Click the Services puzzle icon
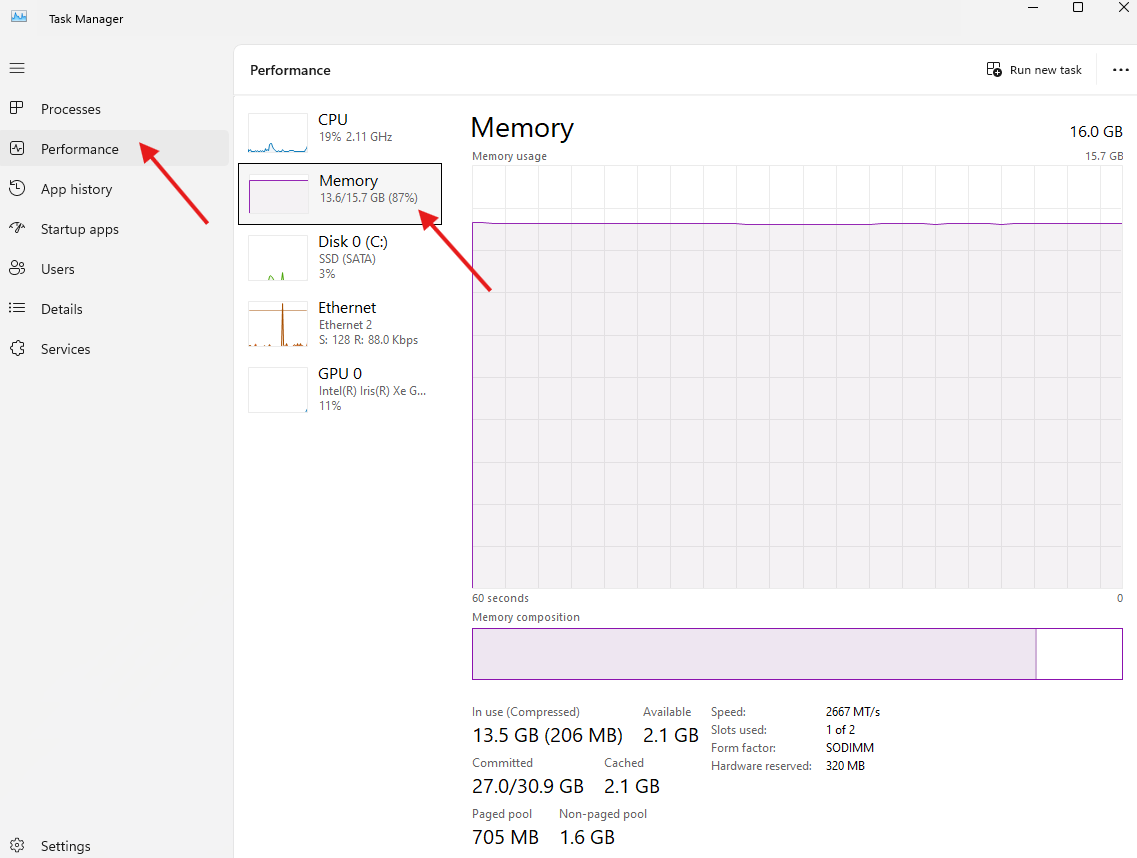Image resolution: width=1137 pixels, height=858 pixels. [17, 348]
